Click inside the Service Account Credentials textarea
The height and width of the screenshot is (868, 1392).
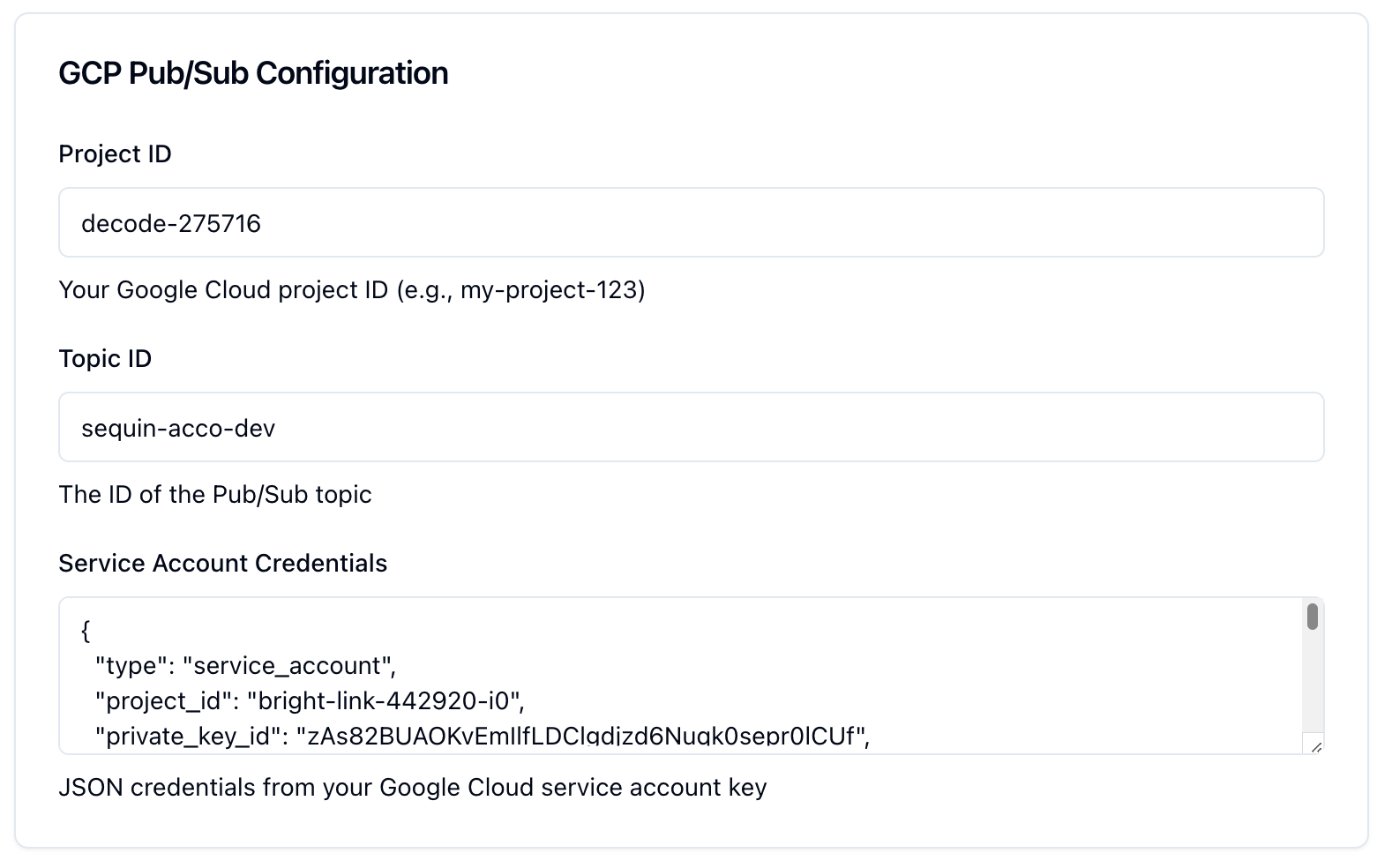pyautogui.click(x=617, y=670)
